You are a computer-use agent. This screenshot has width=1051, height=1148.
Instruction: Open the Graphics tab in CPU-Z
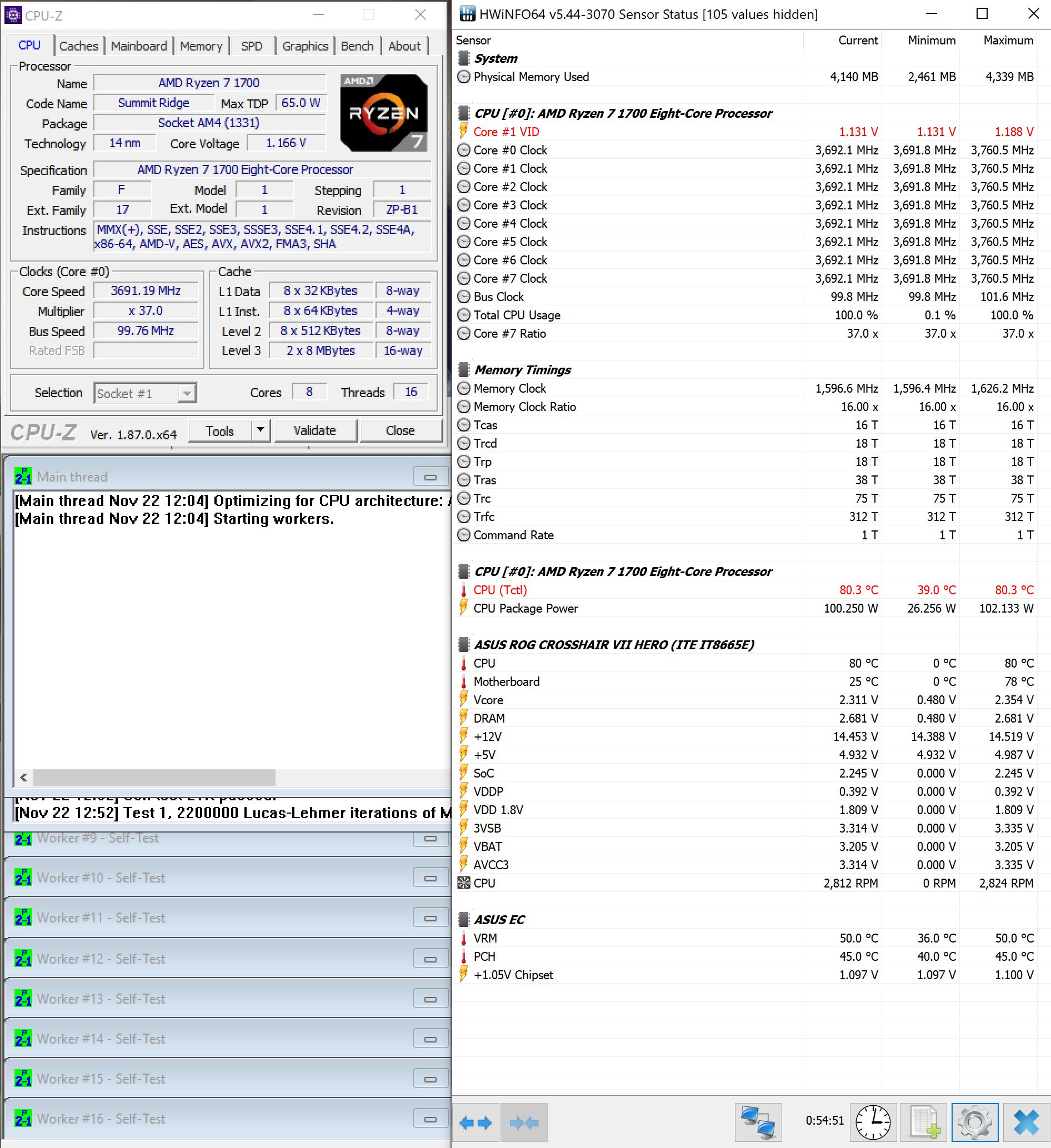pos(305,46)
